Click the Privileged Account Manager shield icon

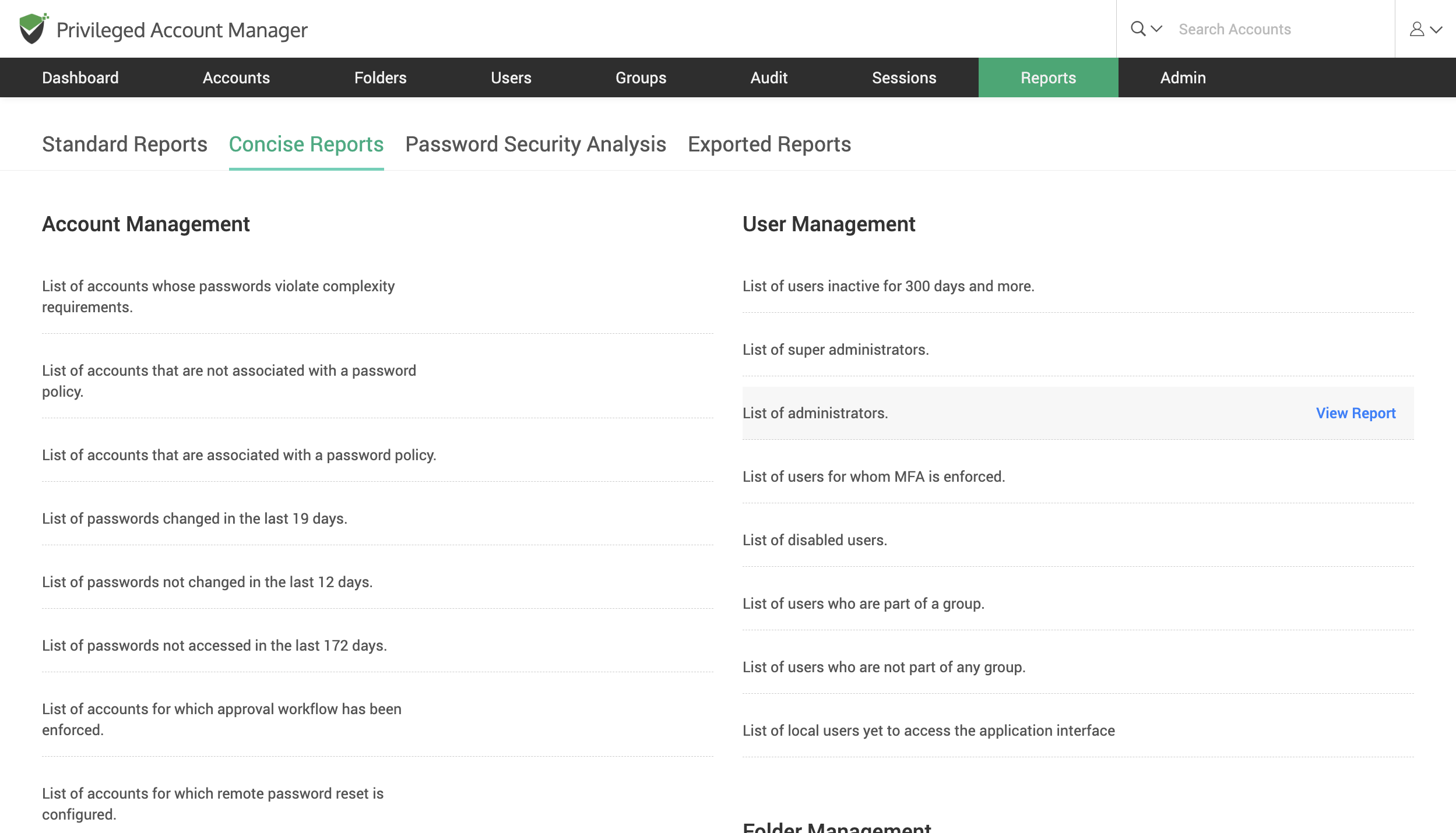33,28
